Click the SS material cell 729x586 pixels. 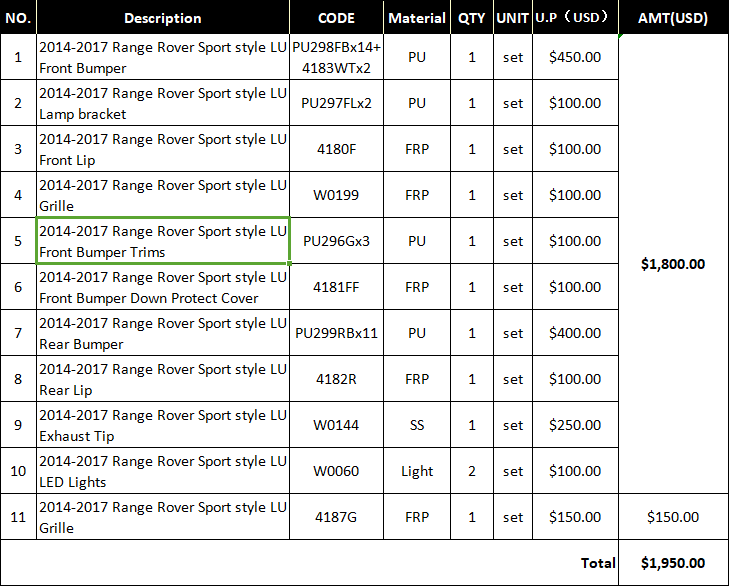pyautogui.click(x=417, y=425)
